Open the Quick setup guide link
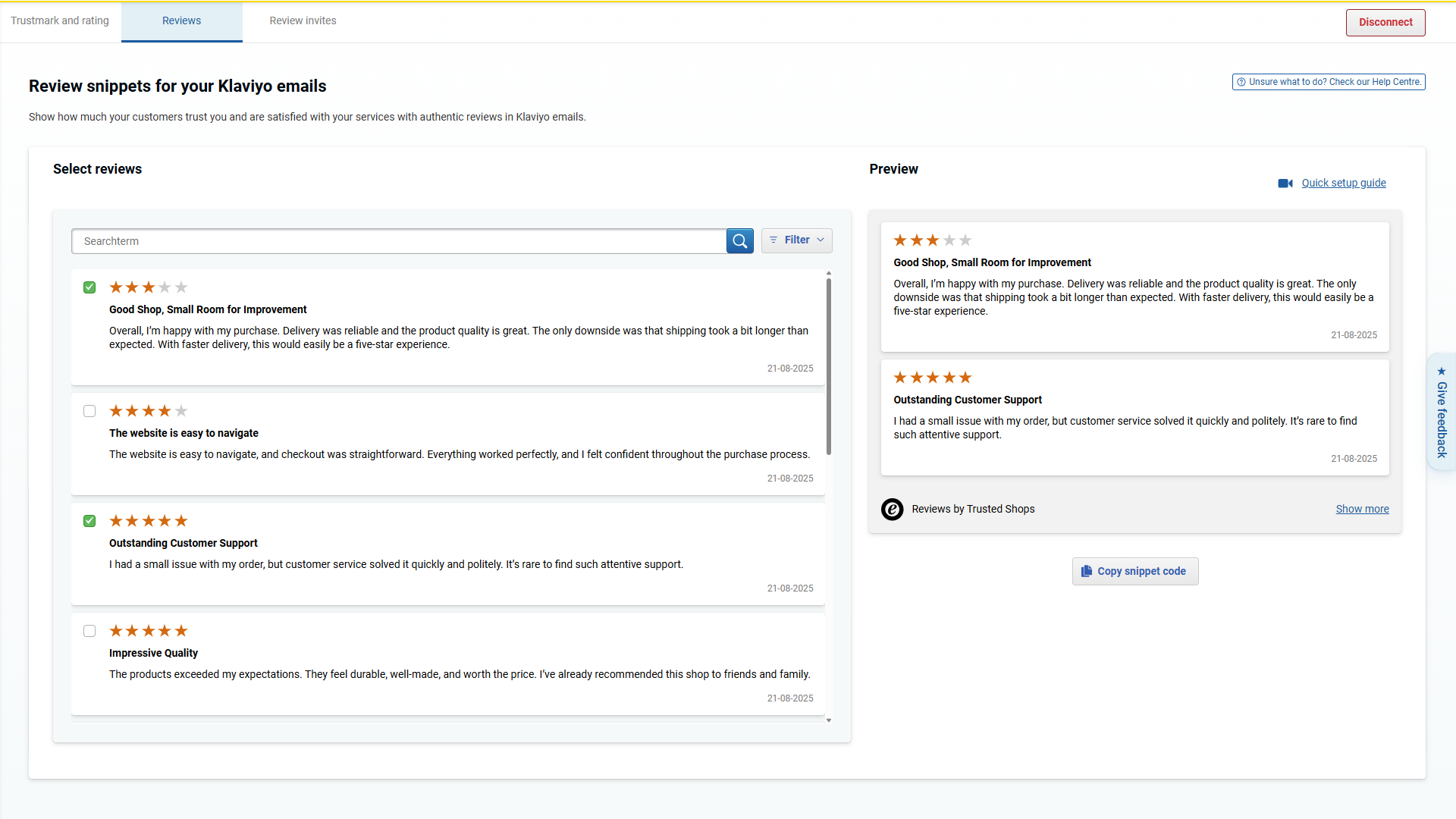Viewport: 1456px width, 819px height. pos(1343,183)
